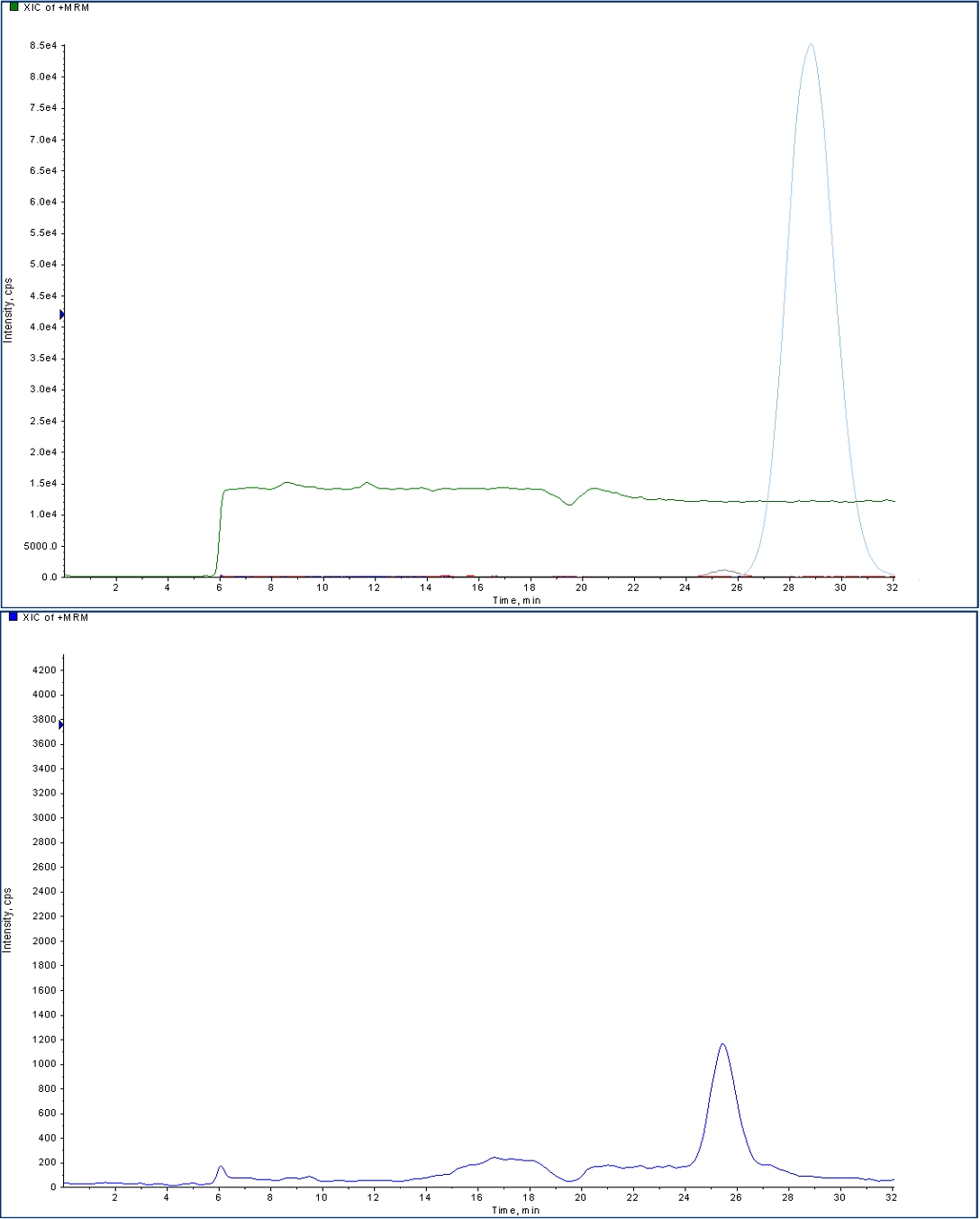Click the blue legend square in bottom pane

(14, 617)
